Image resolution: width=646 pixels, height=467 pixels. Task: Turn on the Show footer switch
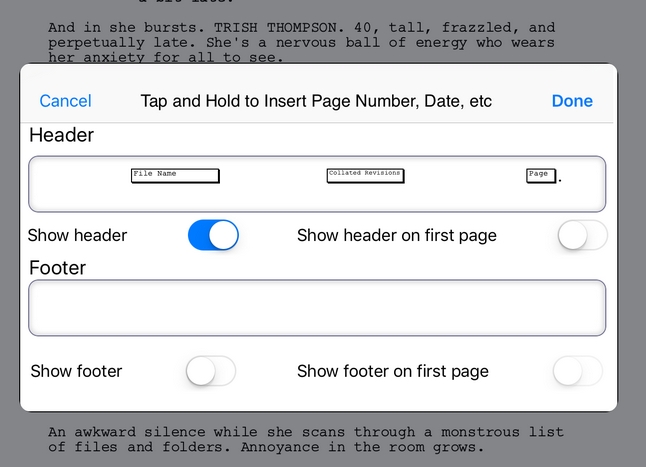[x=211, y=371]
